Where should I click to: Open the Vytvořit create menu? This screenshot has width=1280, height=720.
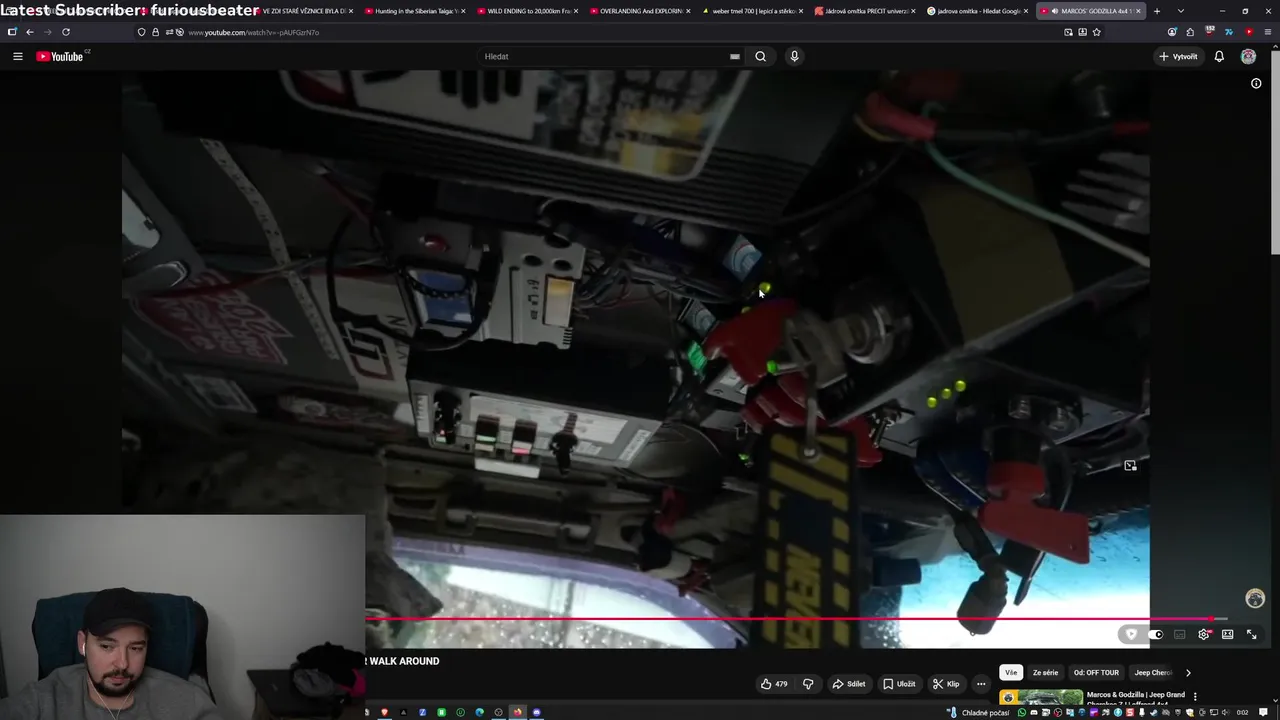tap(1178, 56)
